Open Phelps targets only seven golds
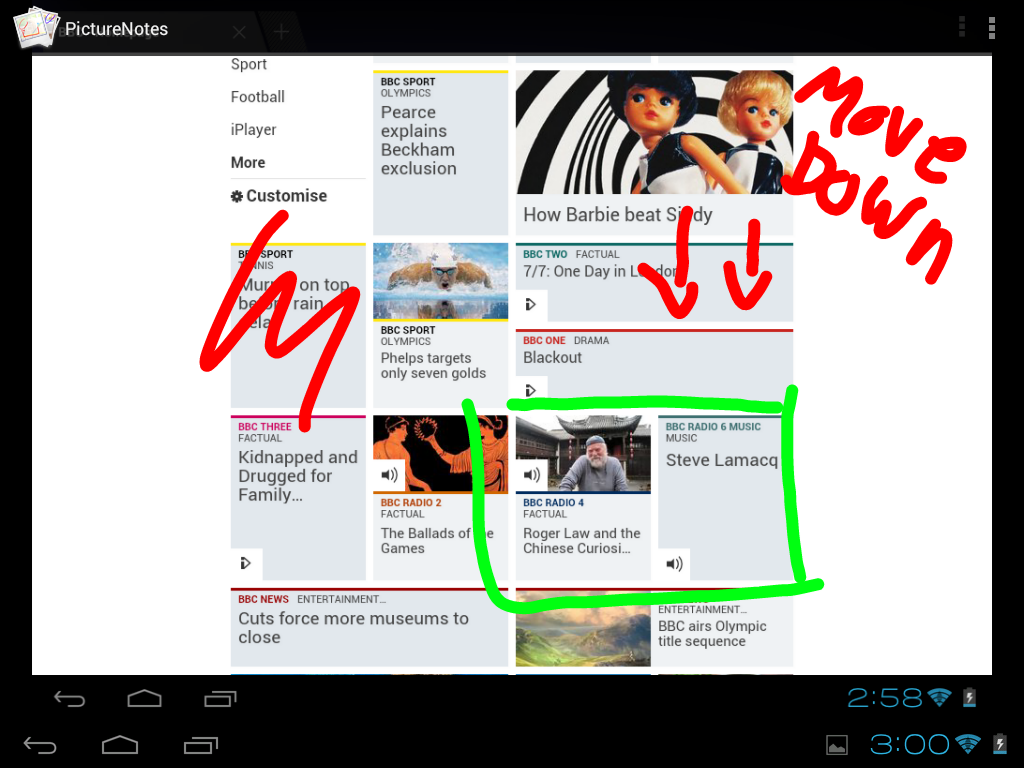 point(434,366)
